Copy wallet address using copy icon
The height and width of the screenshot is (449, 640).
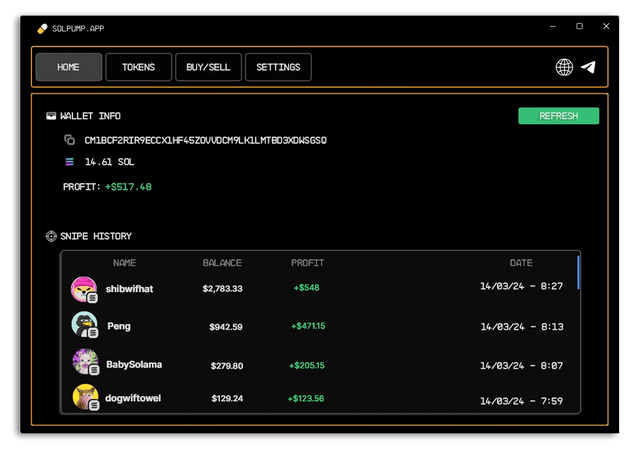coord(70,140)
